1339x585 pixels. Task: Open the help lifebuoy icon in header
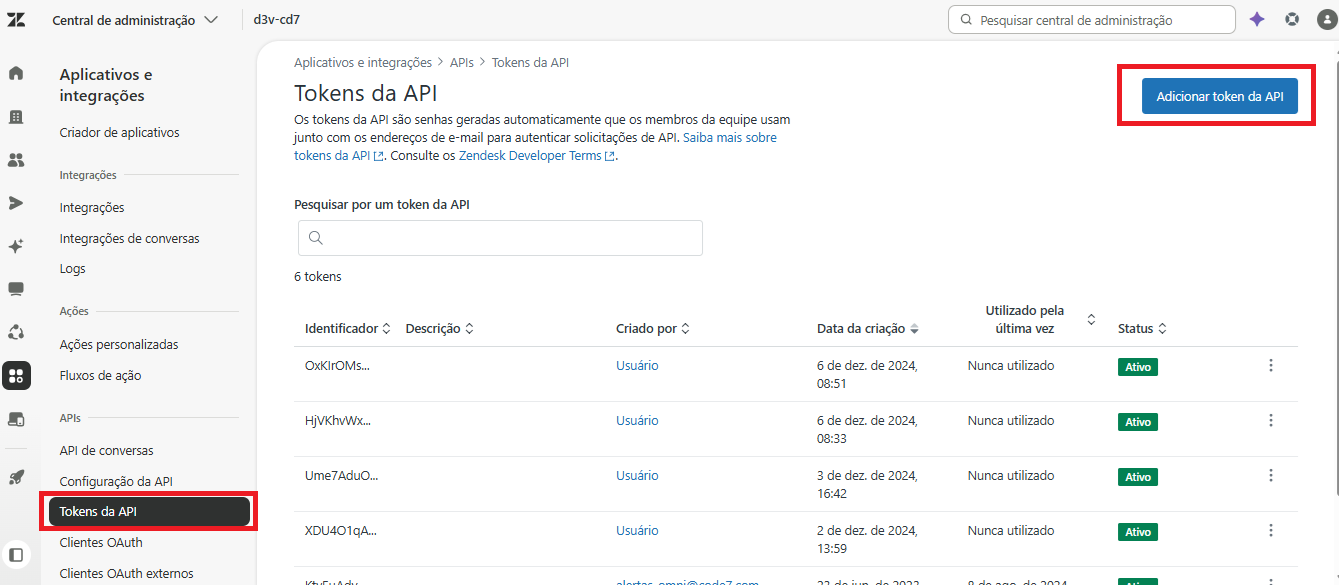(1292, 19)
